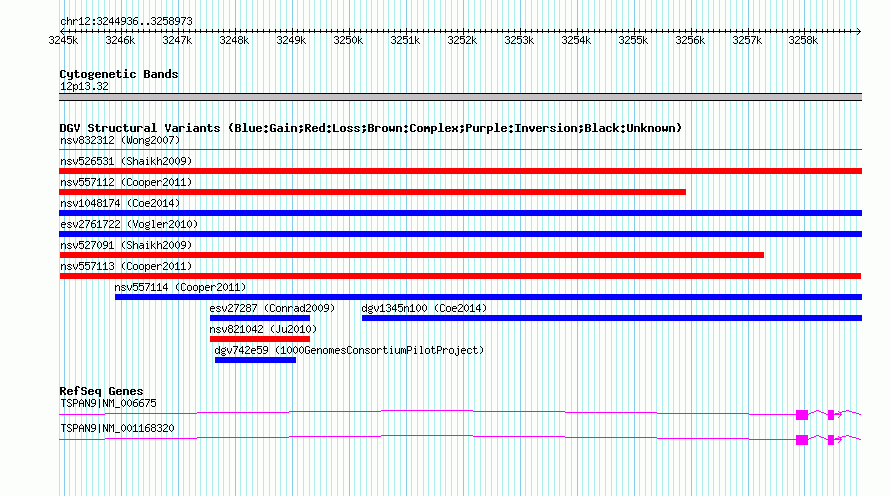The width and height of the screenshot is (890, 496).
Task: Select the red bar under nsv557112
Action: tap(372, 192)
